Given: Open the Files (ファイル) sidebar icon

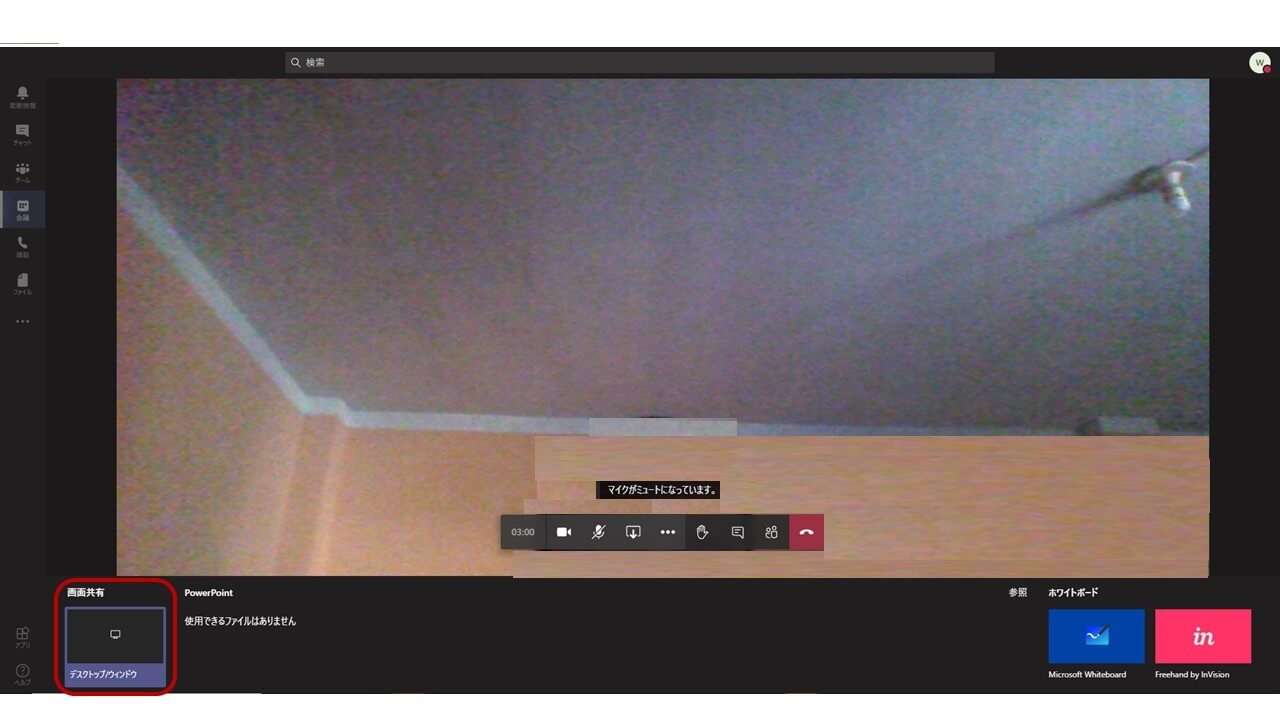Looking at the screenshot, I should click(22, 284).
